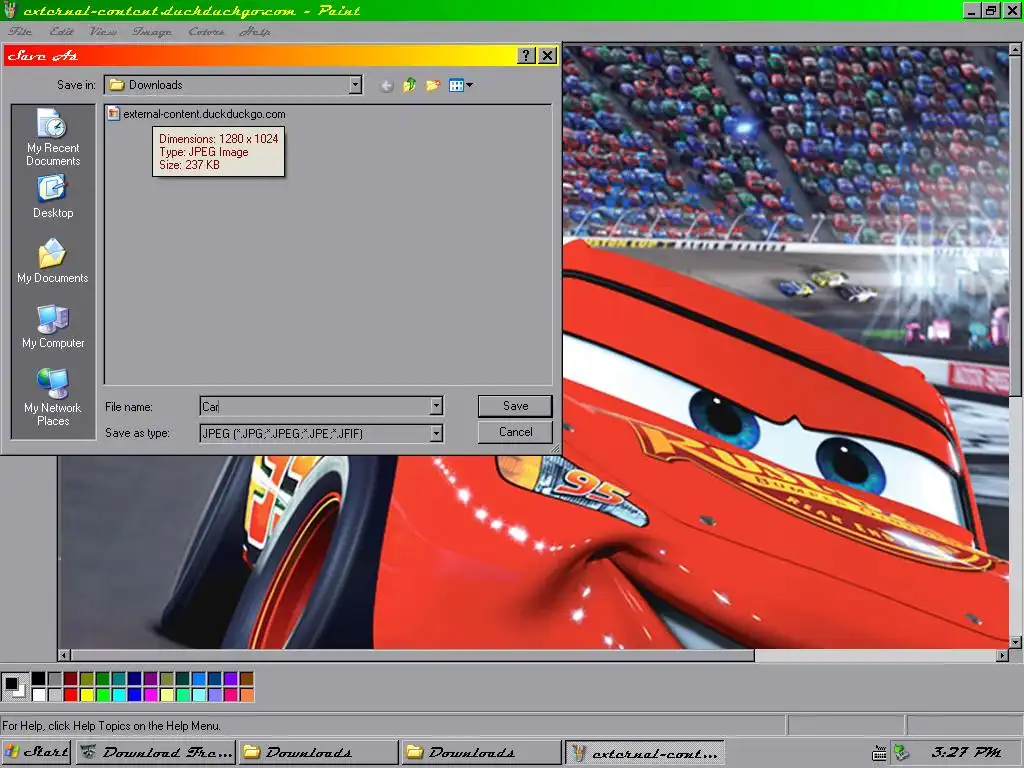Image resolution: width=1024 pixels, height=768 pixels.
Task: Pick the cyan color swatch
Action: (119, 694)
